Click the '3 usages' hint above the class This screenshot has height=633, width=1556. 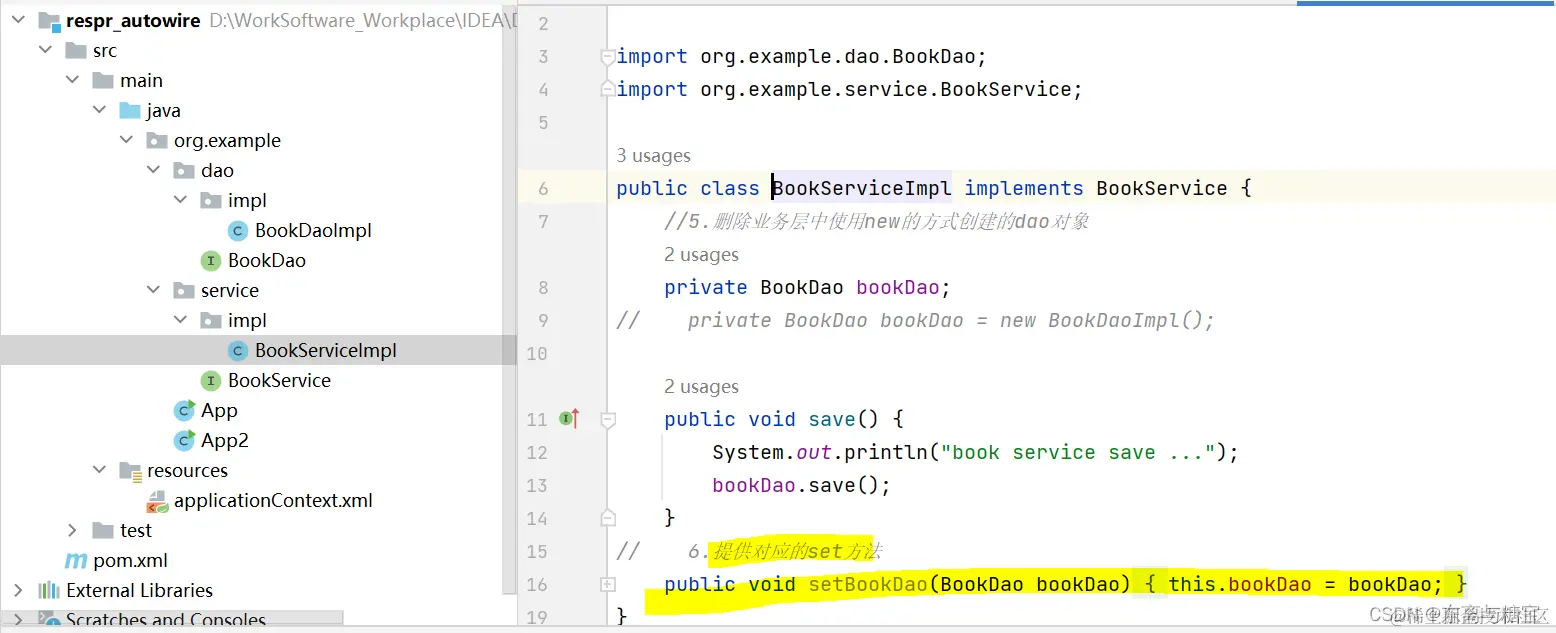coord(653,155)
